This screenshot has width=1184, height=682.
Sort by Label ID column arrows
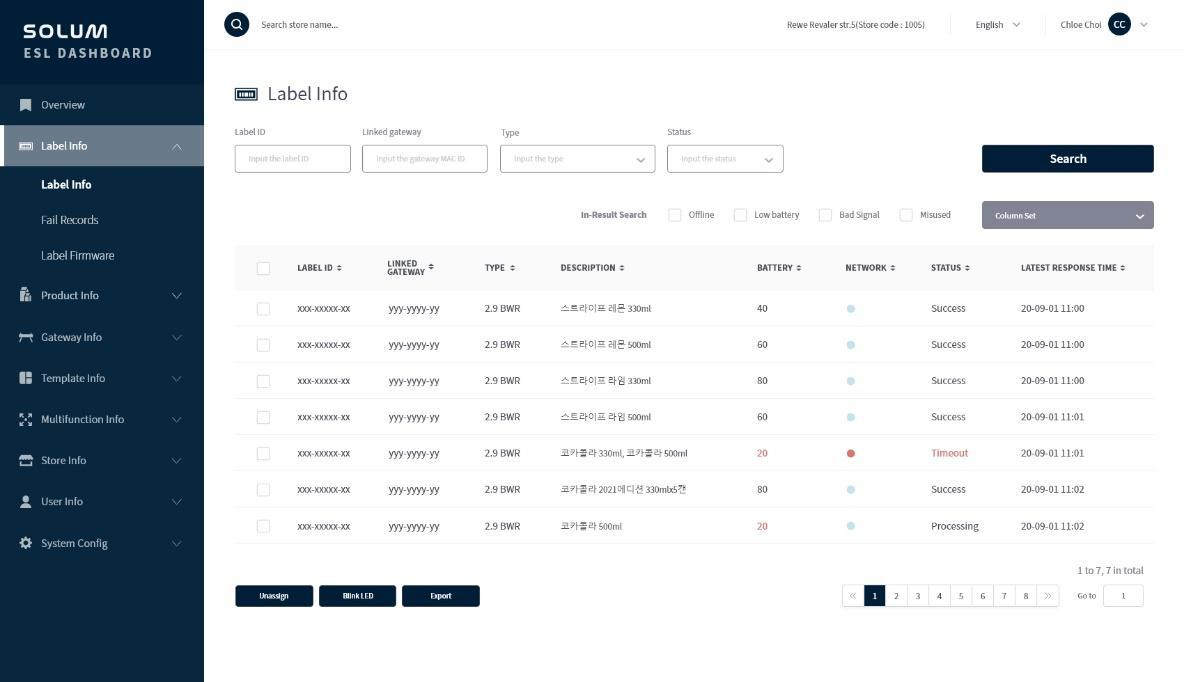[x=339, y=268]
